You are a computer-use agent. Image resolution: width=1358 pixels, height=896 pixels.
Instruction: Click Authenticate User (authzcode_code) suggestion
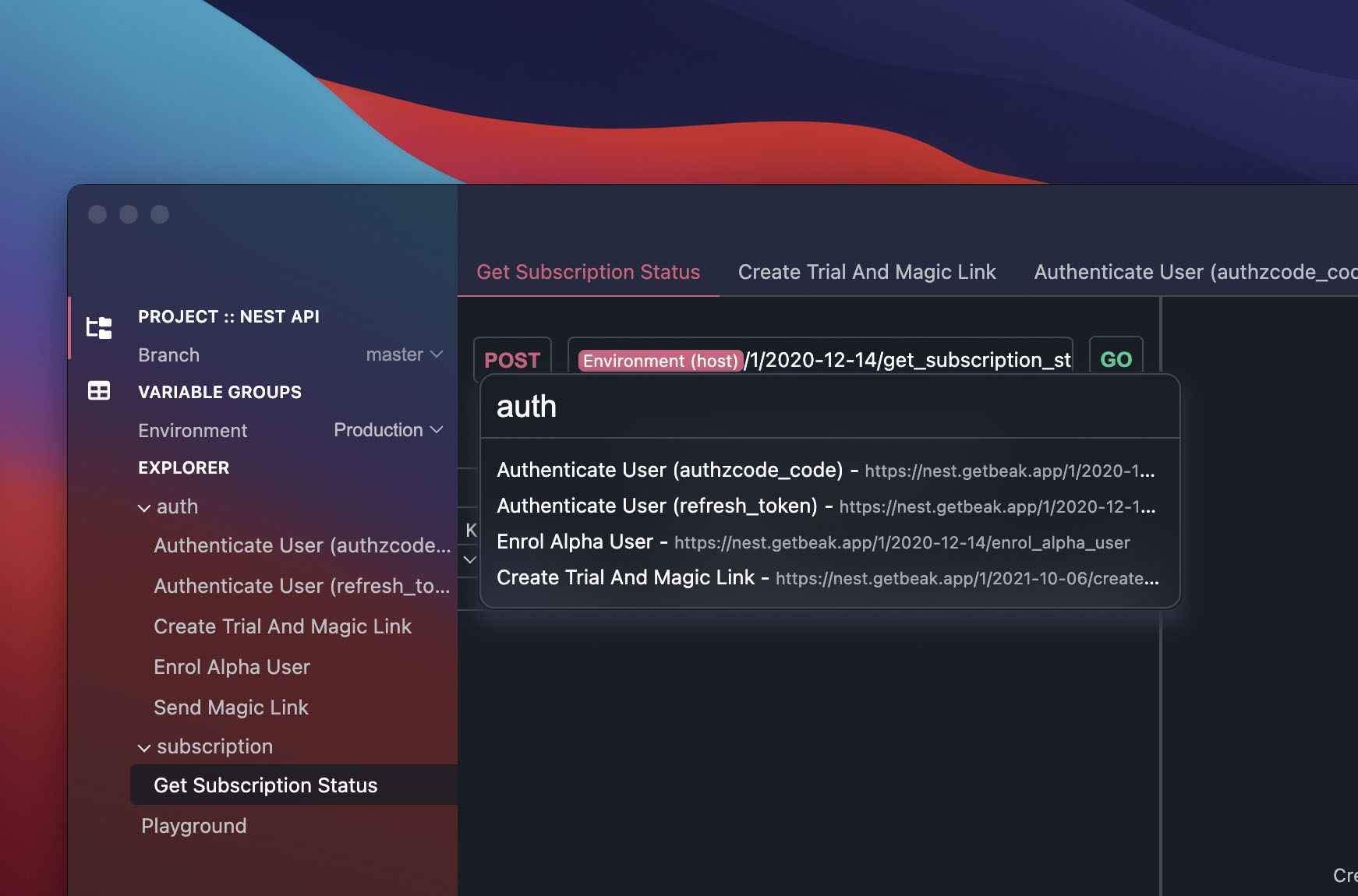670,470
